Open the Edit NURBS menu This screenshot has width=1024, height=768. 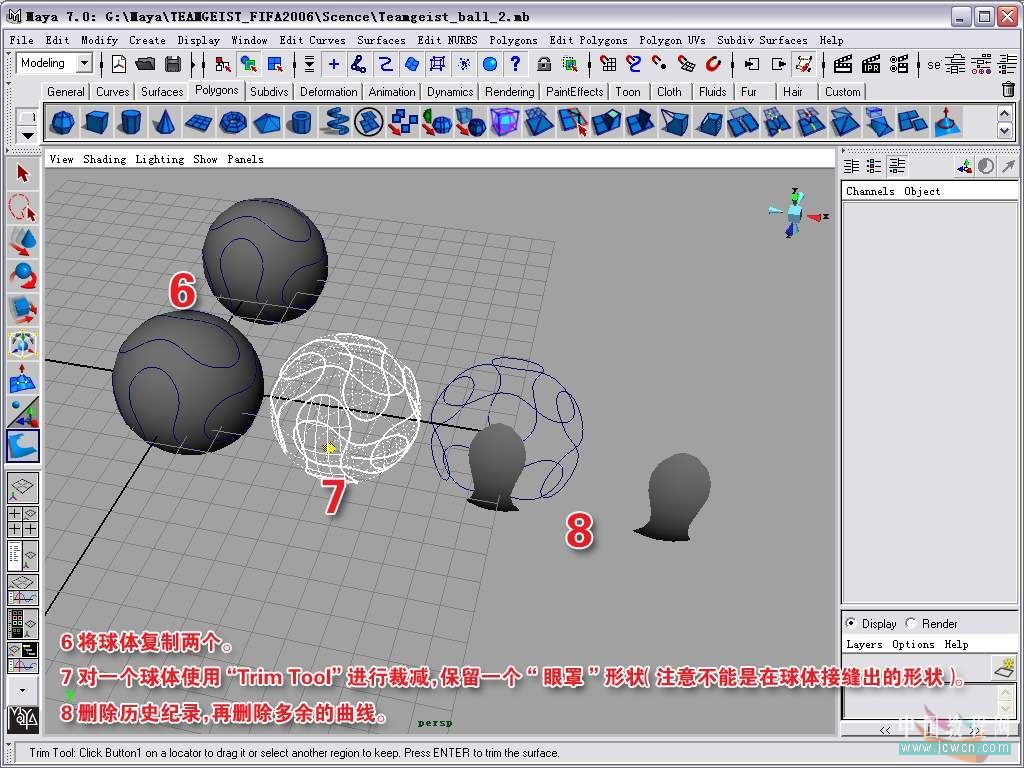click(x=447, y=40)
